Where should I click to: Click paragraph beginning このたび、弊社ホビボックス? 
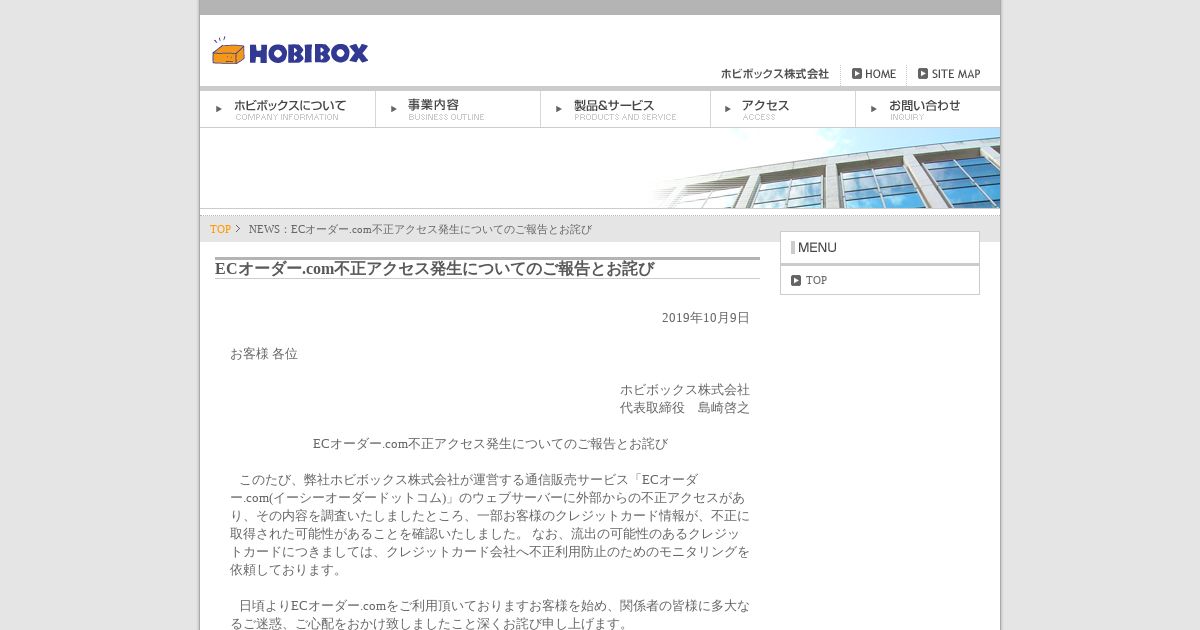490,525
